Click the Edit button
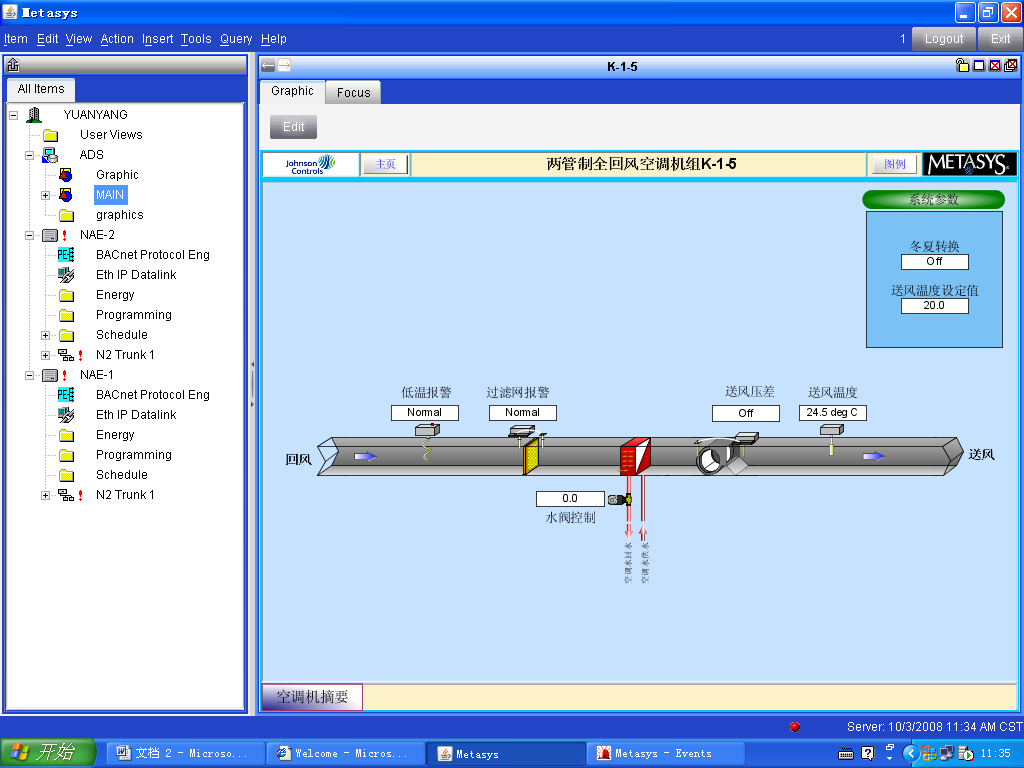Screen dimensions: 1024x768 293,127
